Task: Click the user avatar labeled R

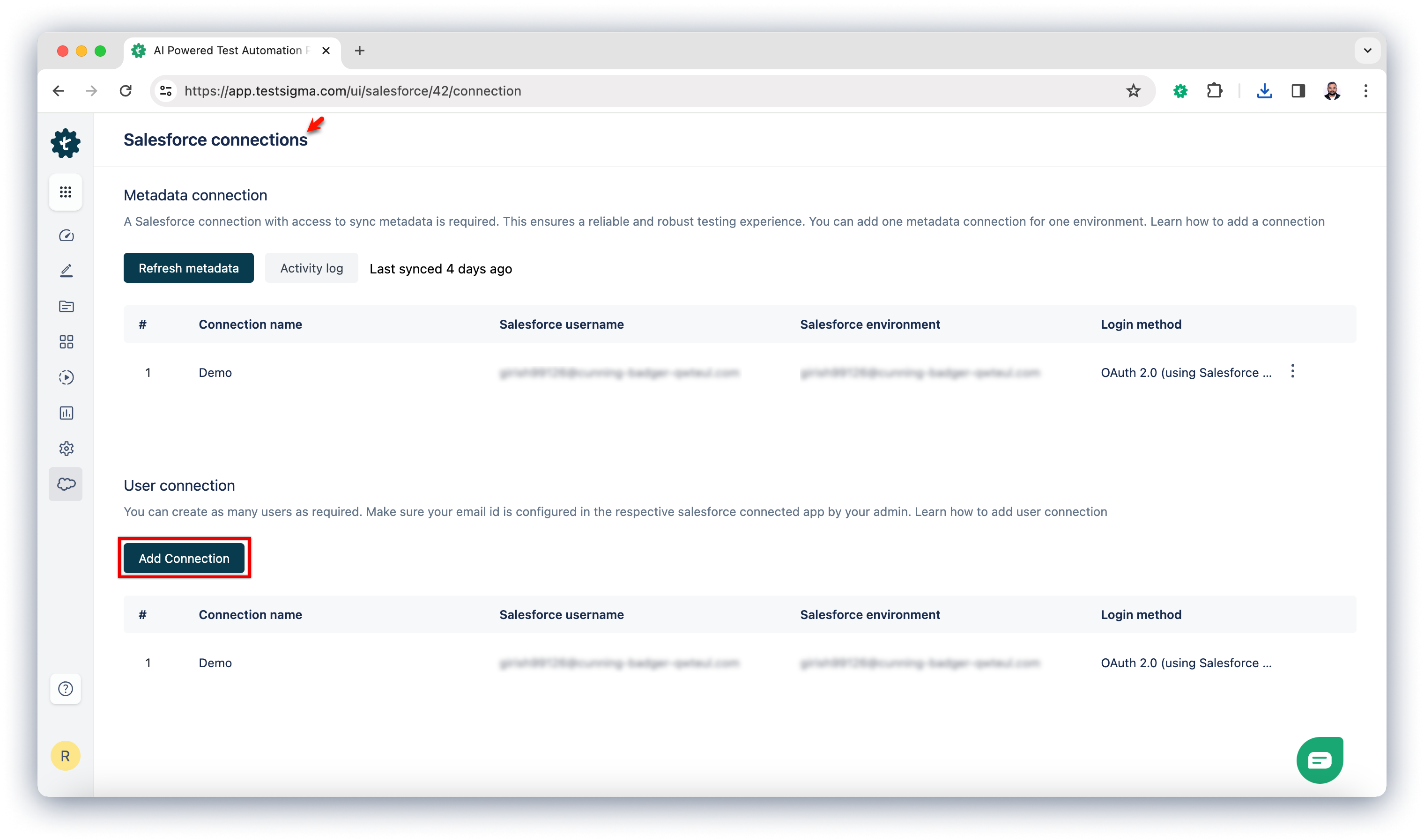Action: (66, 756)
